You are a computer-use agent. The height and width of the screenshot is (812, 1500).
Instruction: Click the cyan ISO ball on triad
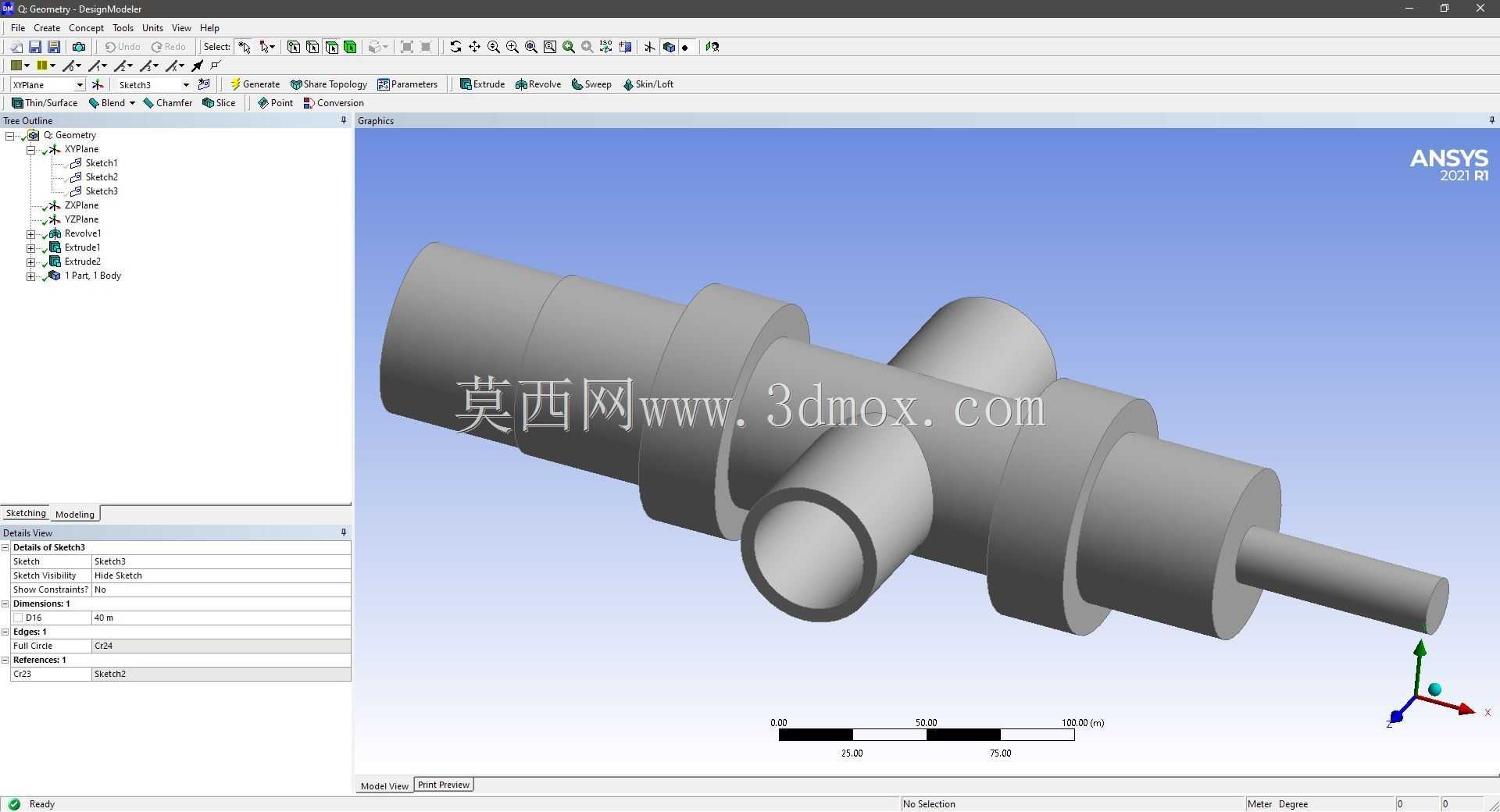(1434, 689)
